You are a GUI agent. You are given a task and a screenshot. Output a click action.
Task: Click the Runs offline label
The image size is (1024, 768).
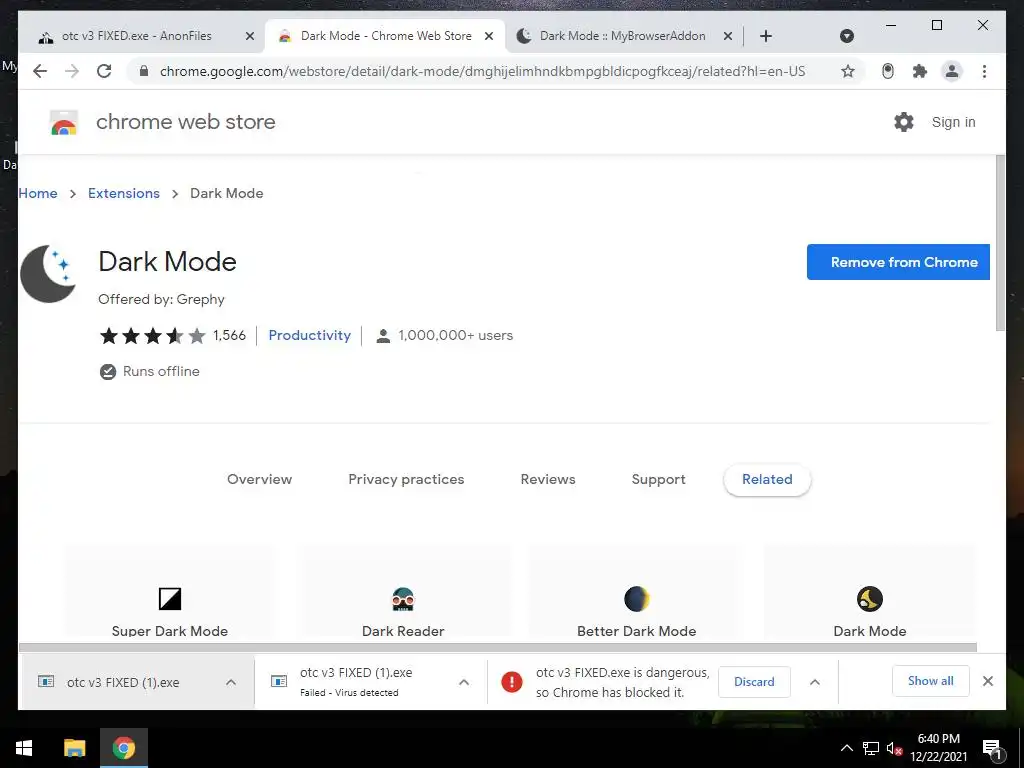161,372
